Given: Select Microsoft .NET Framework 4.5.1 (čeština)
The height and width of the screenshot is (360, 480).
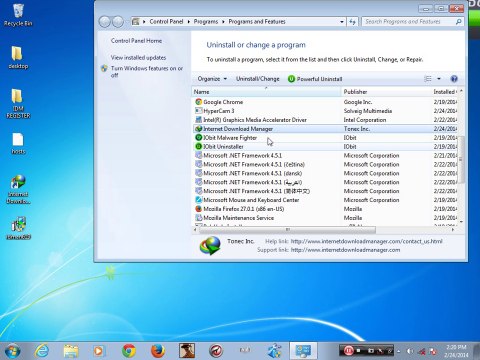Looking at the screenshot, I should (x=254, y=164).
